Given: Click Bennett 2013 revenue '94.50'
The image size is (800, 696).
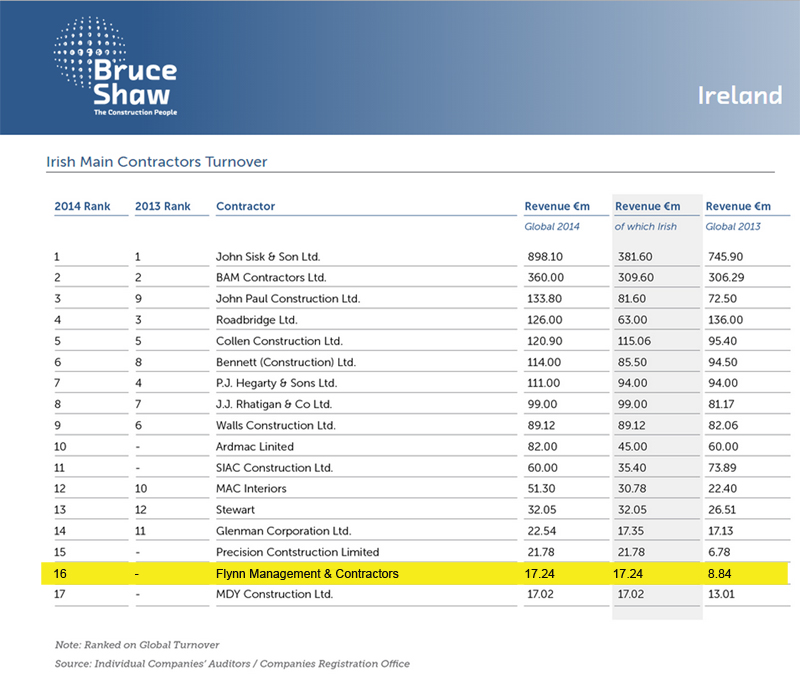Looking at the screenshot, I should pyautogui.click(x=722, y=362).
